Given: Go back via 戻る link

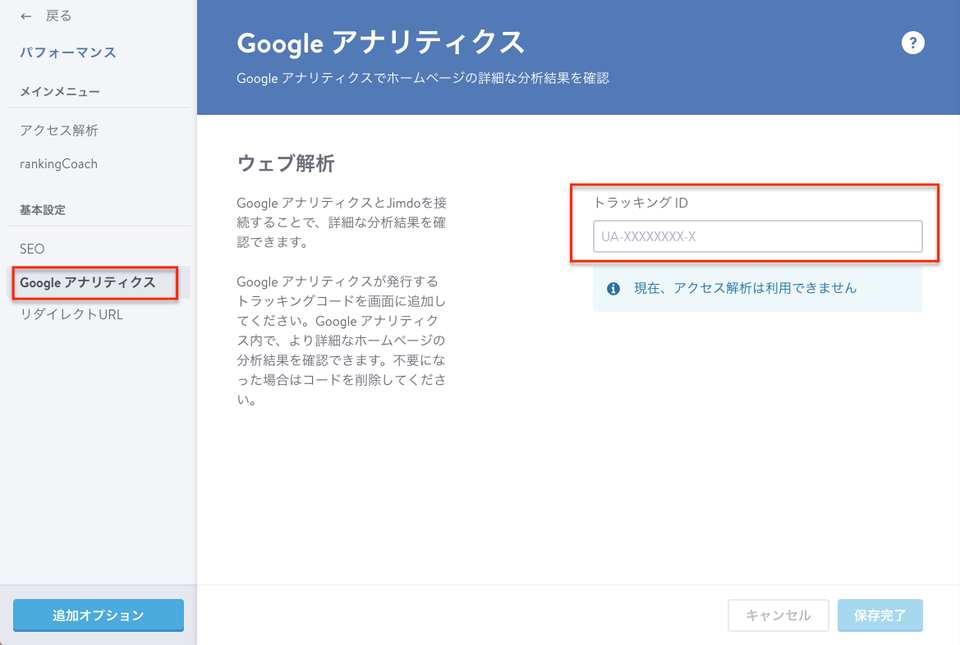Looking at the screenshot, I should [x=59, y=16].
